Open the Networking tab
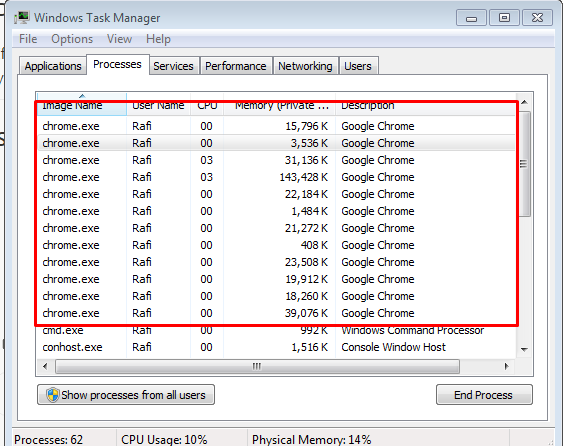563x446 pixels. pyautogui.click(x=305, y=66)
